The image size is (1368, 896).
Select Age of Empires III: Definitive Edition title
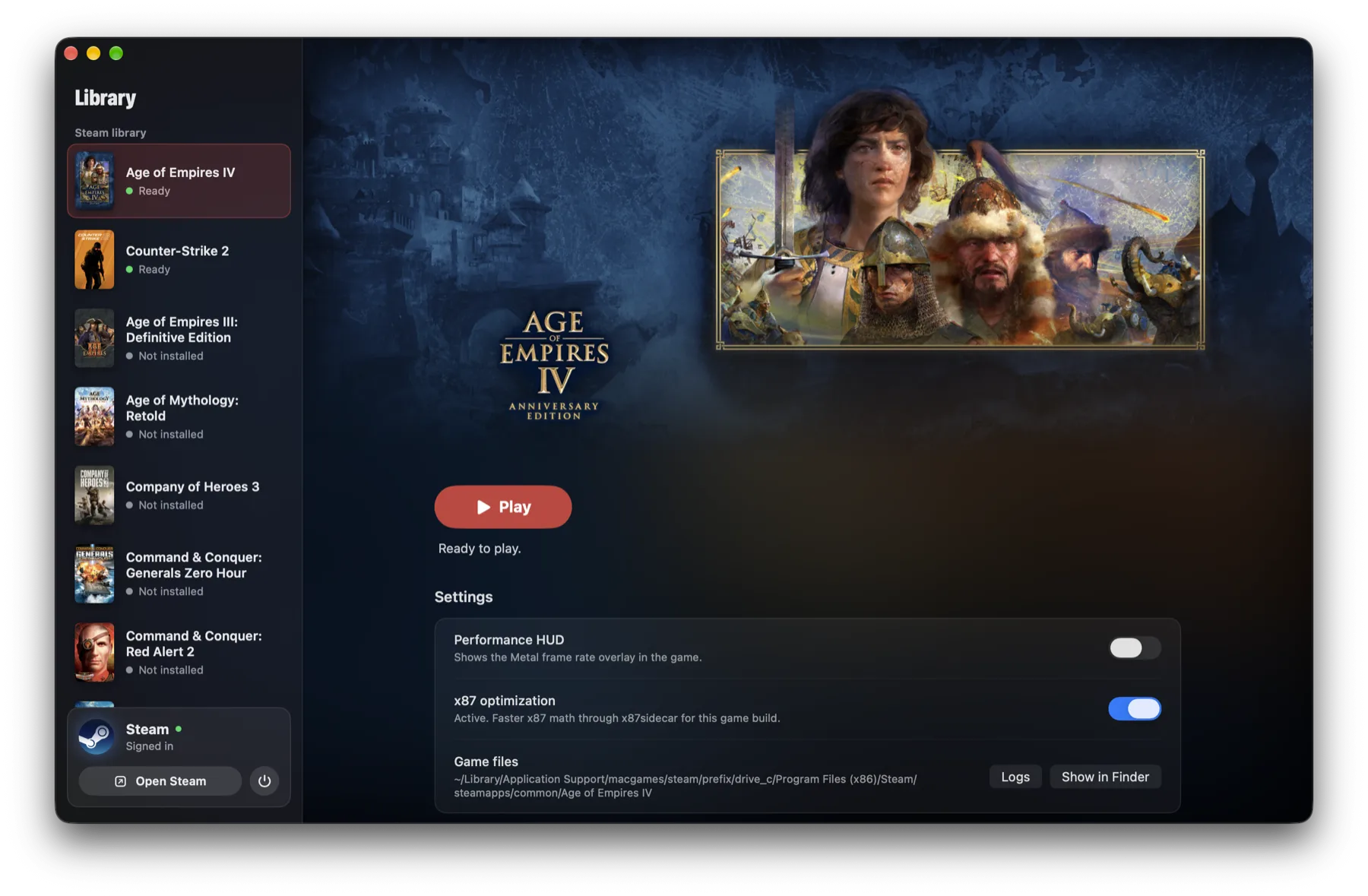coord(182,330)
